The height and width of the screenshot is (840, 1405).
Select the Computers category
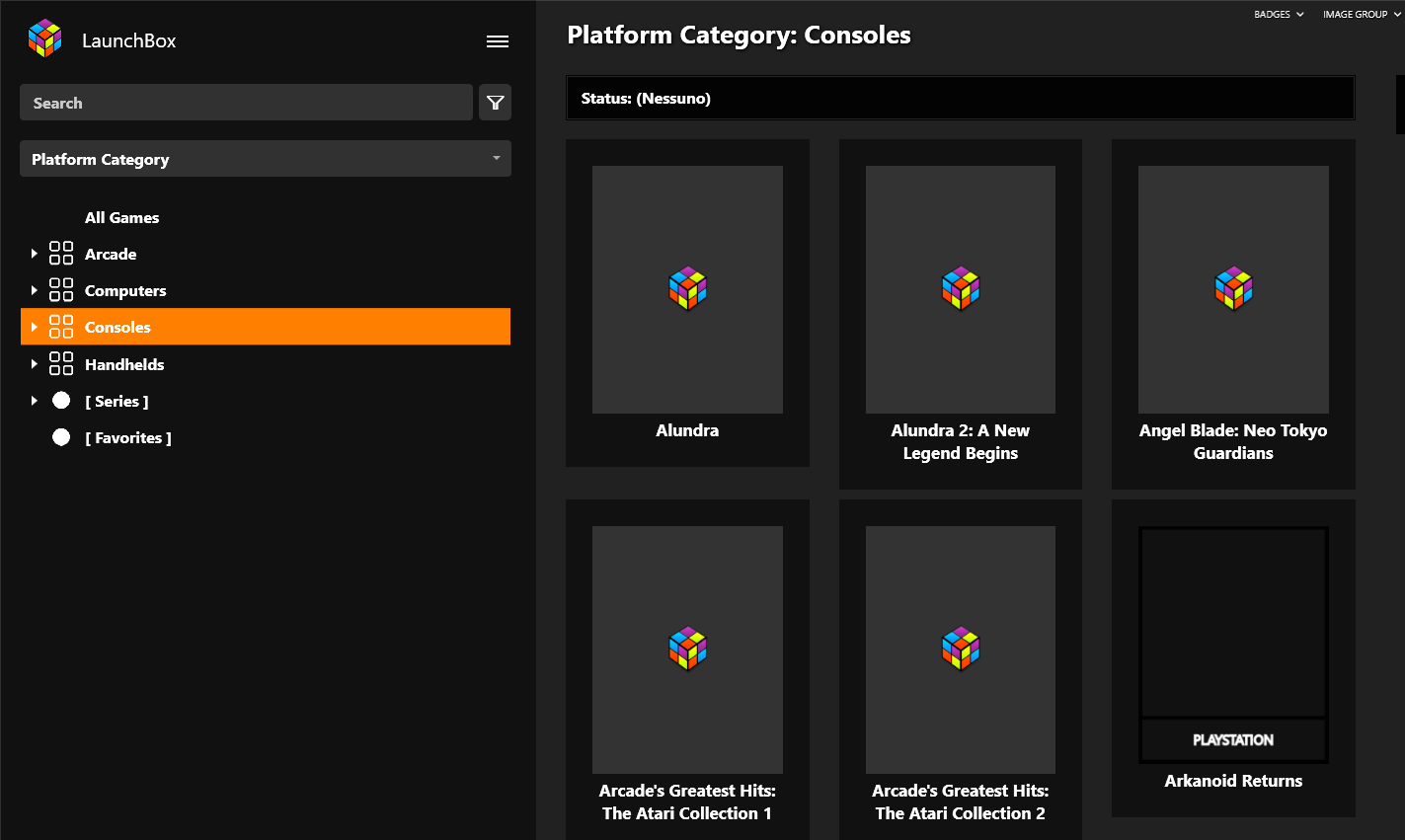pos(125,290)
